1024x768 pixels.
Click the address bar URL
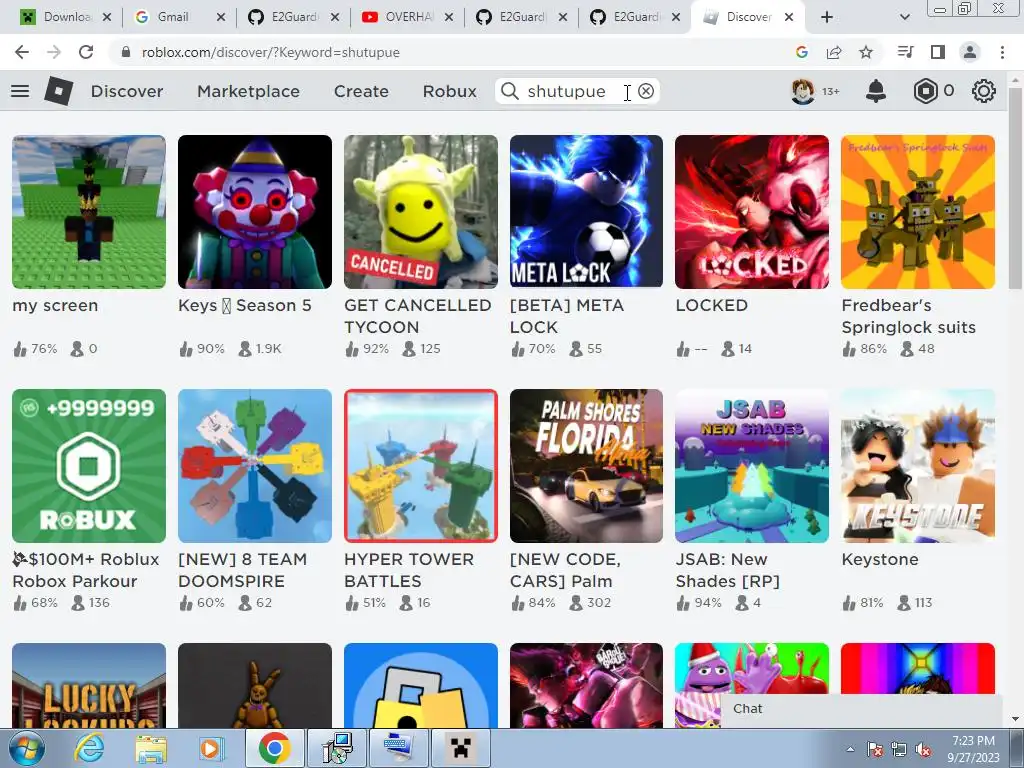[270, 52]
